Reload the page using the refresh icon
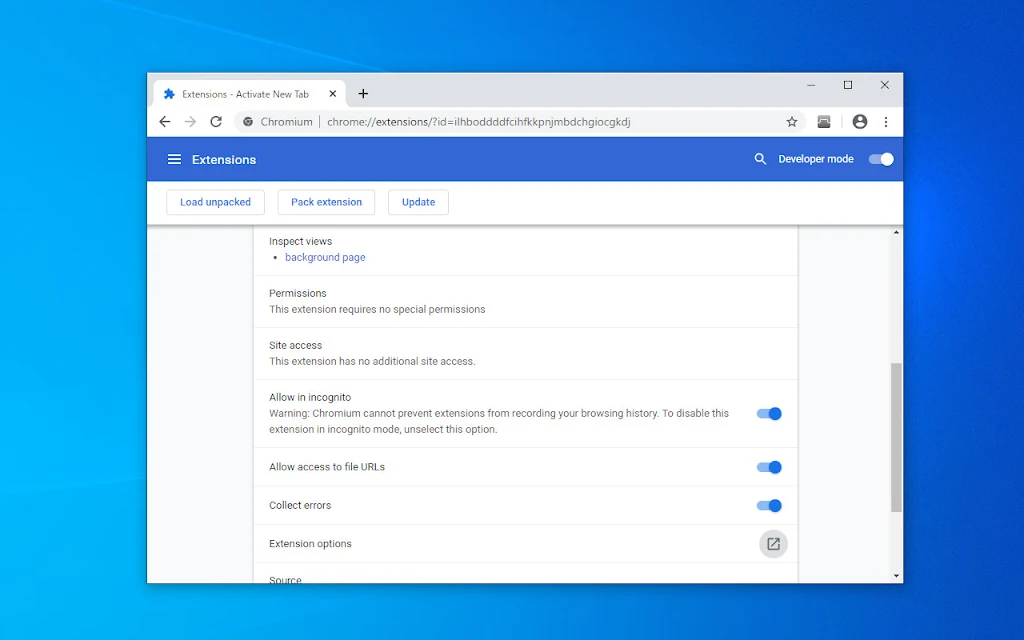1024x640 pixels. point(216,121)
